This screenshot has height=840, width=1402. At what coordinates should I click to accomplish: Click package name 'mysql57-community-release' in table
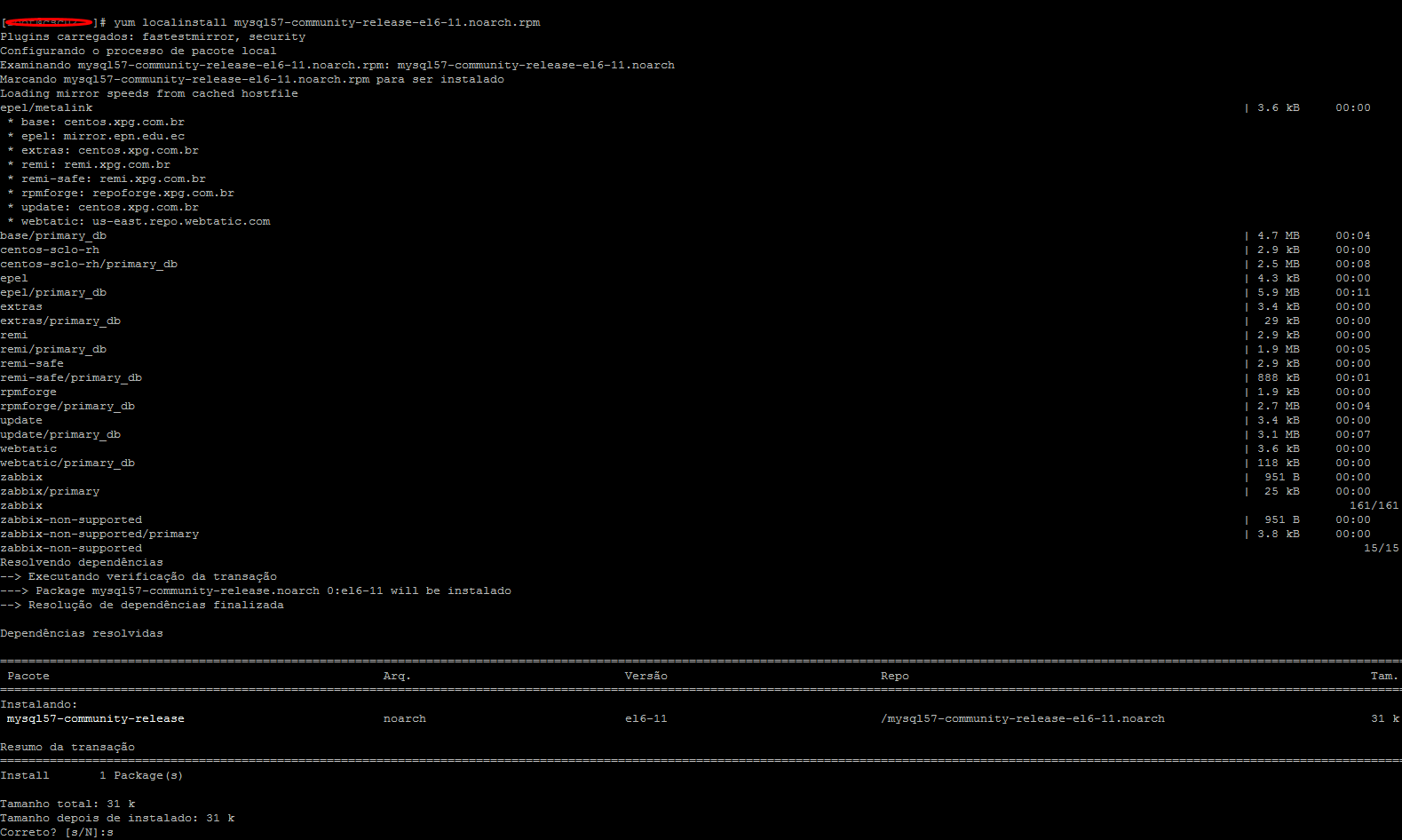96,718
